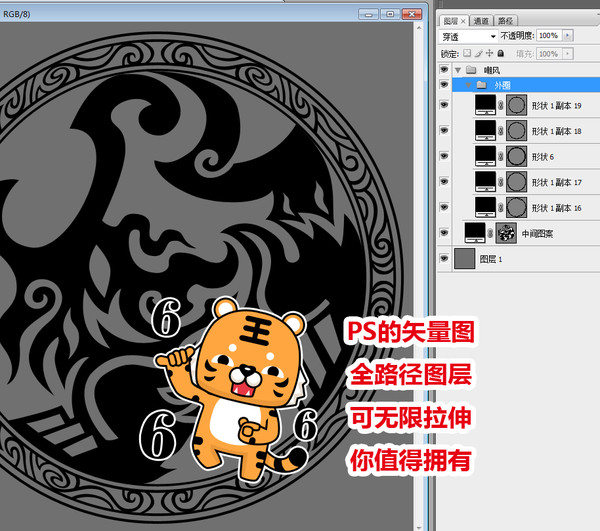
Task: Maximize the document window
Action: (390, 14)
